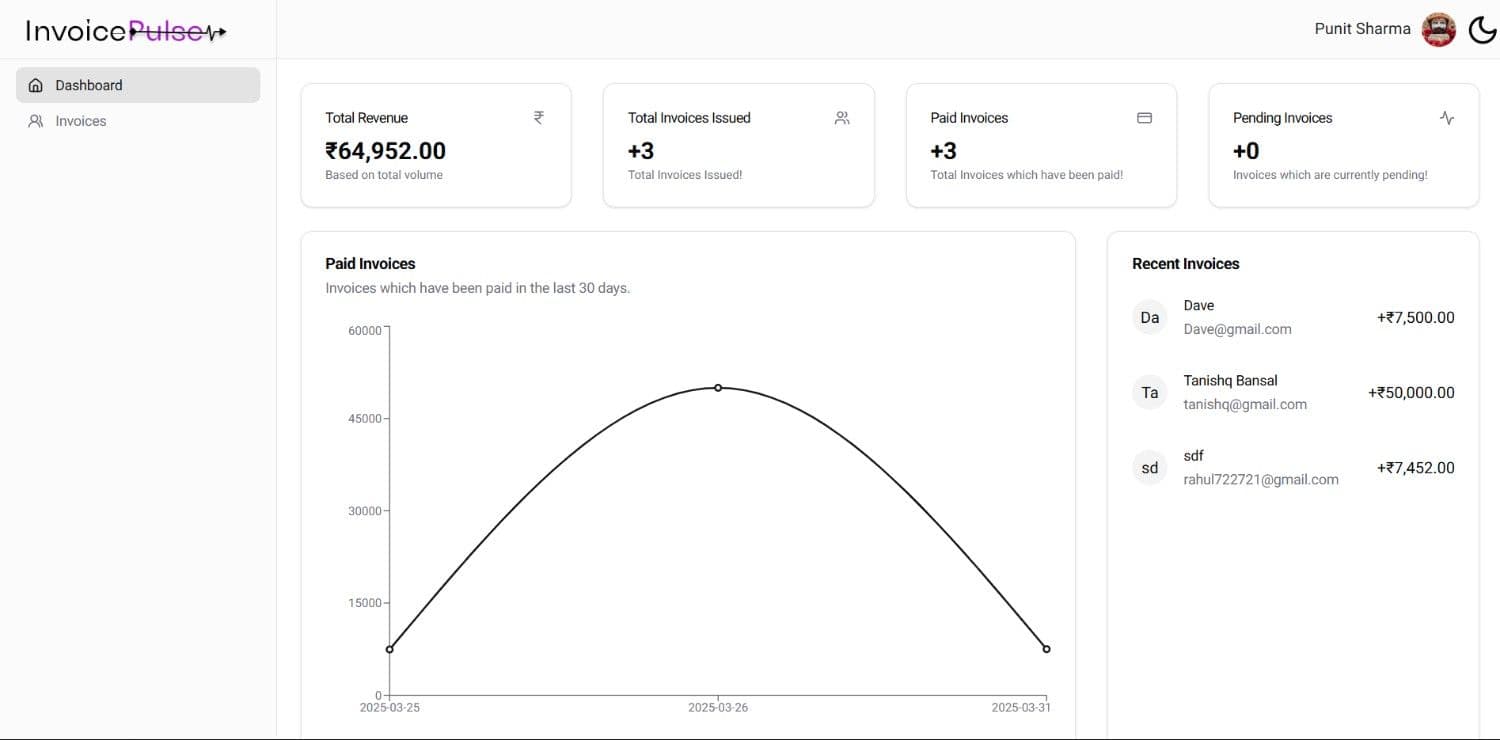
Task: Click 'Invoices which have been paid in the last 30 days.'
Action: coord(478,288)
